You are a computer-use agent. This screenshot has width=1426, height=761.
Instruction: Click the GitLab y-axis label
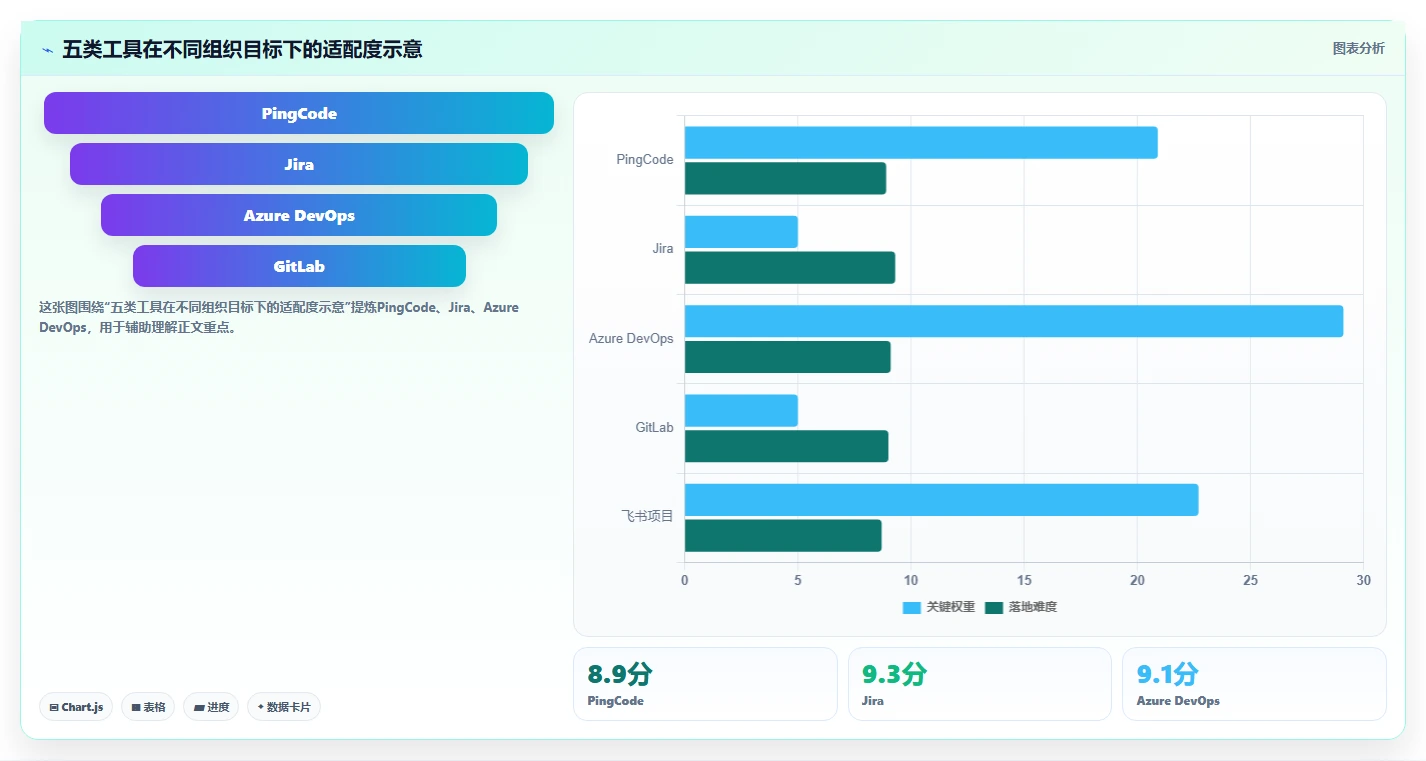tap(655, 428)
